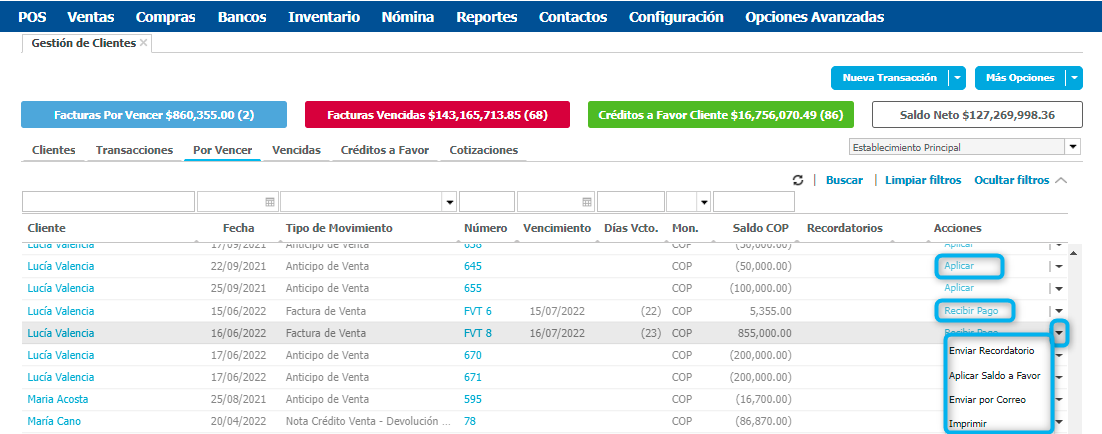Switch to the Vencidas tab
Viewport: 1102px width, 434px height.
click(x=296, y=150)
